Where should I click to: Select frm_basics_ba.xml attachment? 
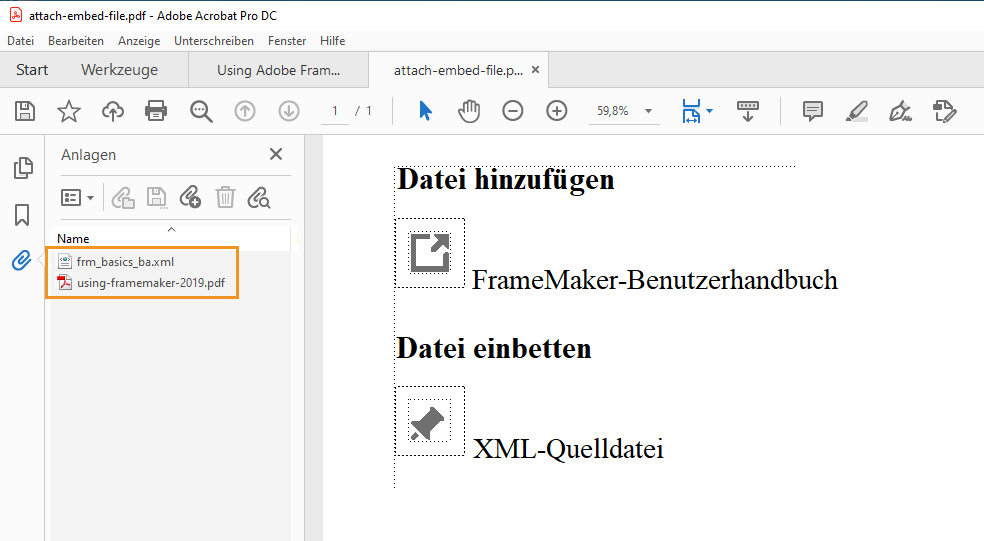(124, 262)
